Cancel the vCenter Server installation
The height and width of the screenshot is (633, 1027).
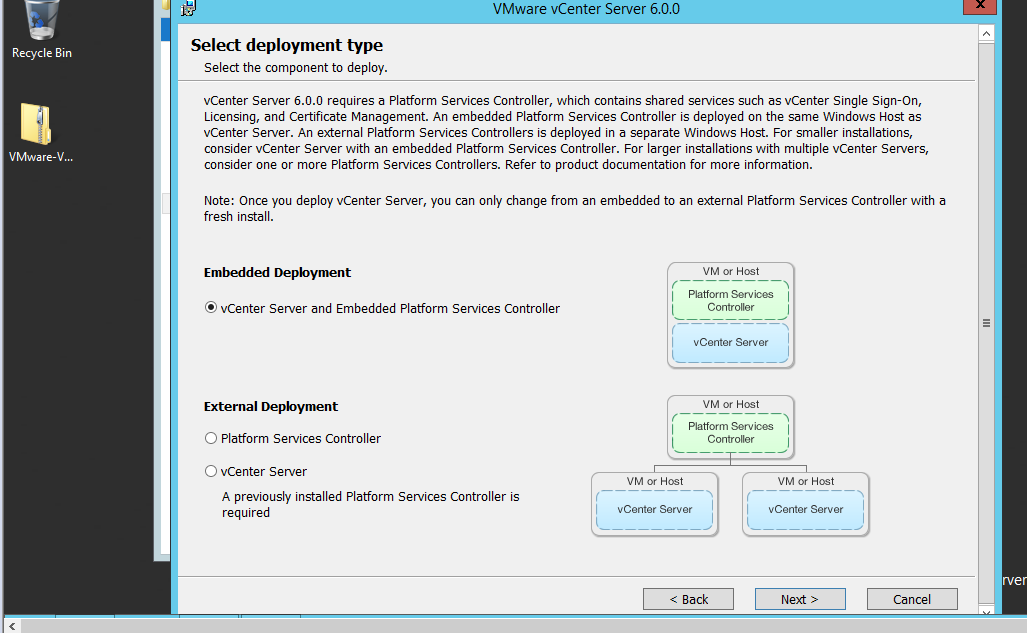(911, 598)
